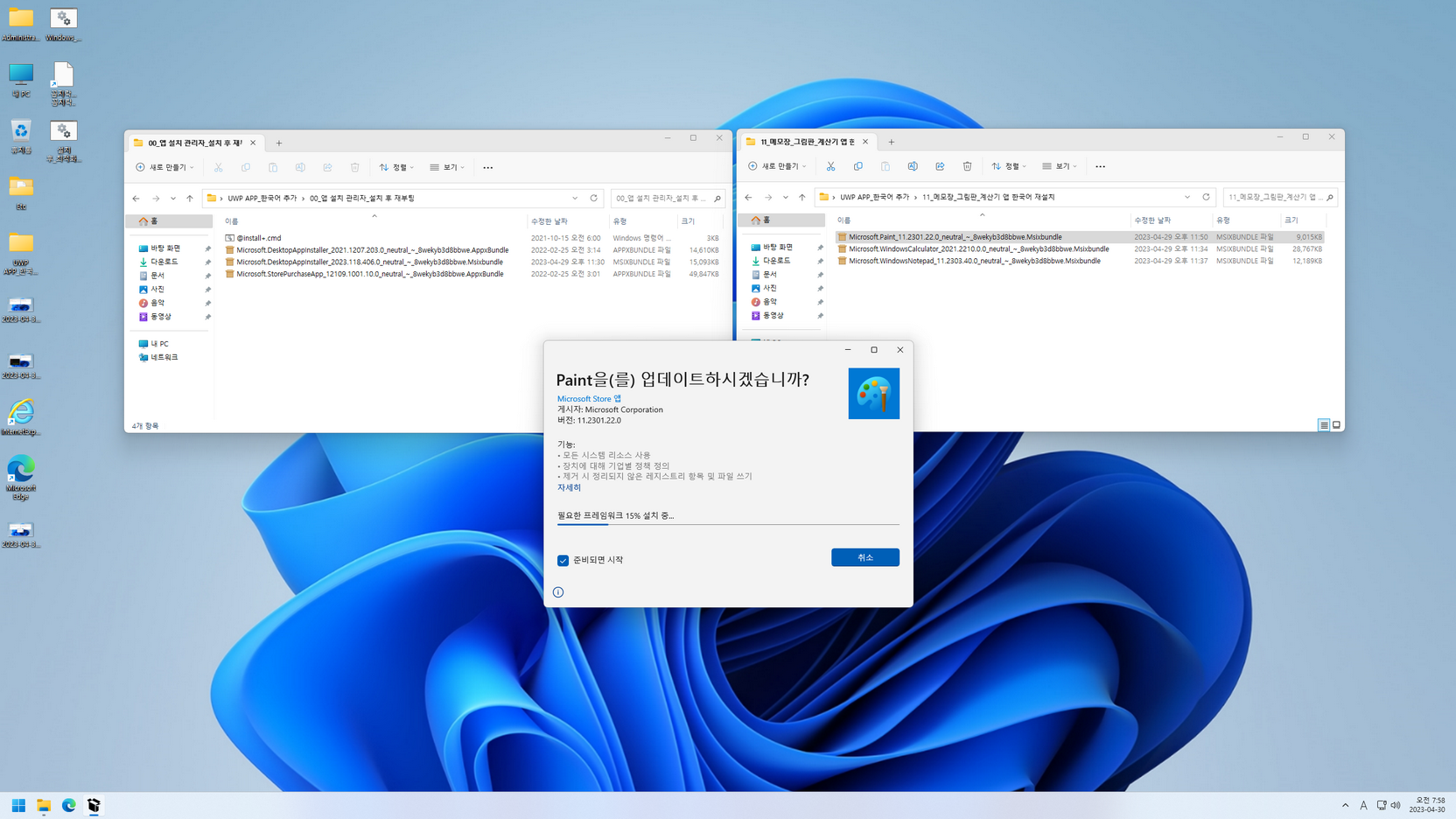Screen dimensions: 1456x819
Task: Add a new tab in the right Explorer window
Action: (x=892, y=142)
